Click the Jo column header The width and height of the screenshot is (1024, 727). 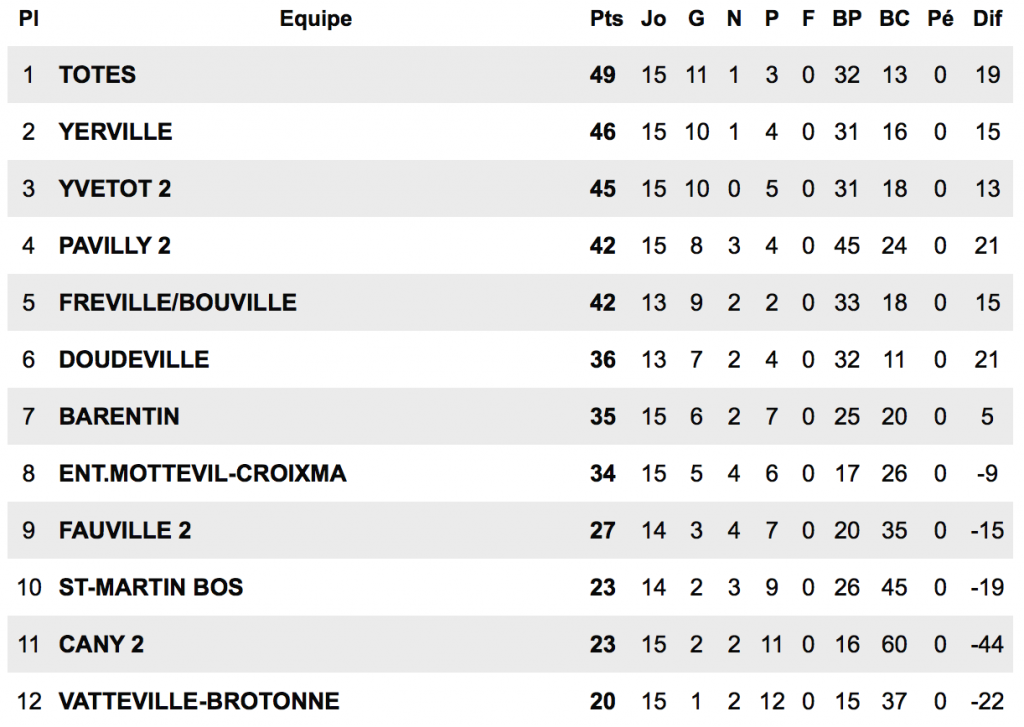[653, 18]
